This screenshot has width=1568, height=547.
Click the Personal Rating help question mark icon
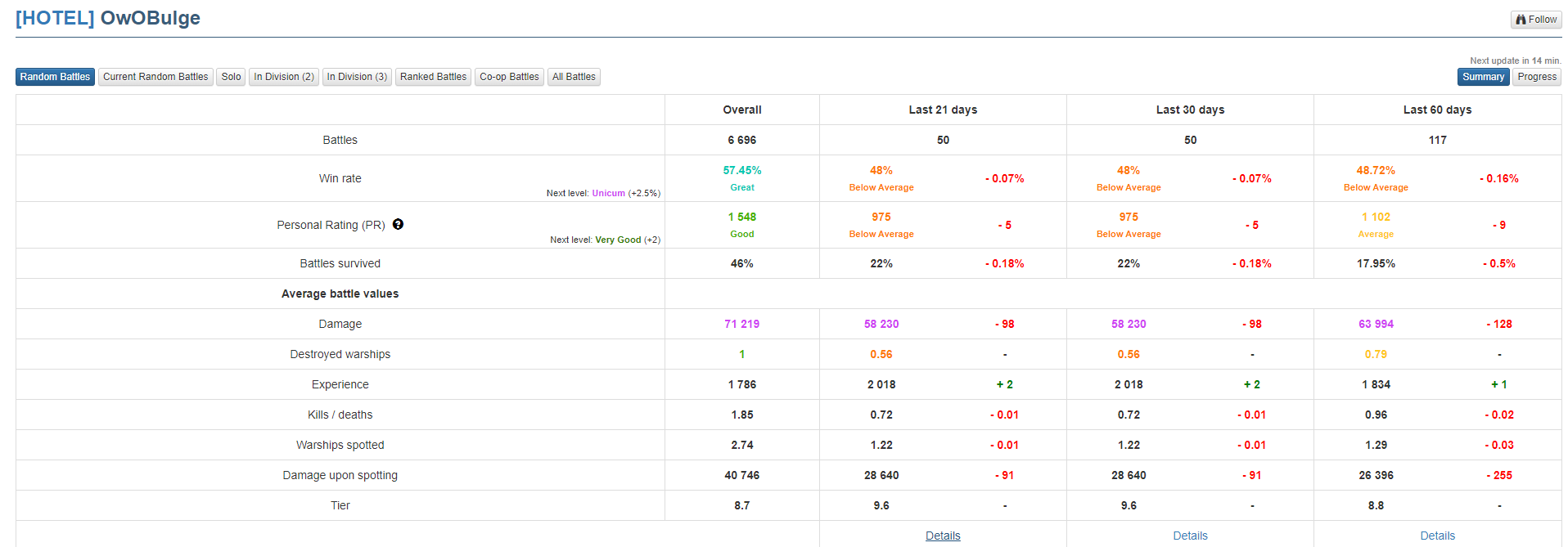(398, 224)
